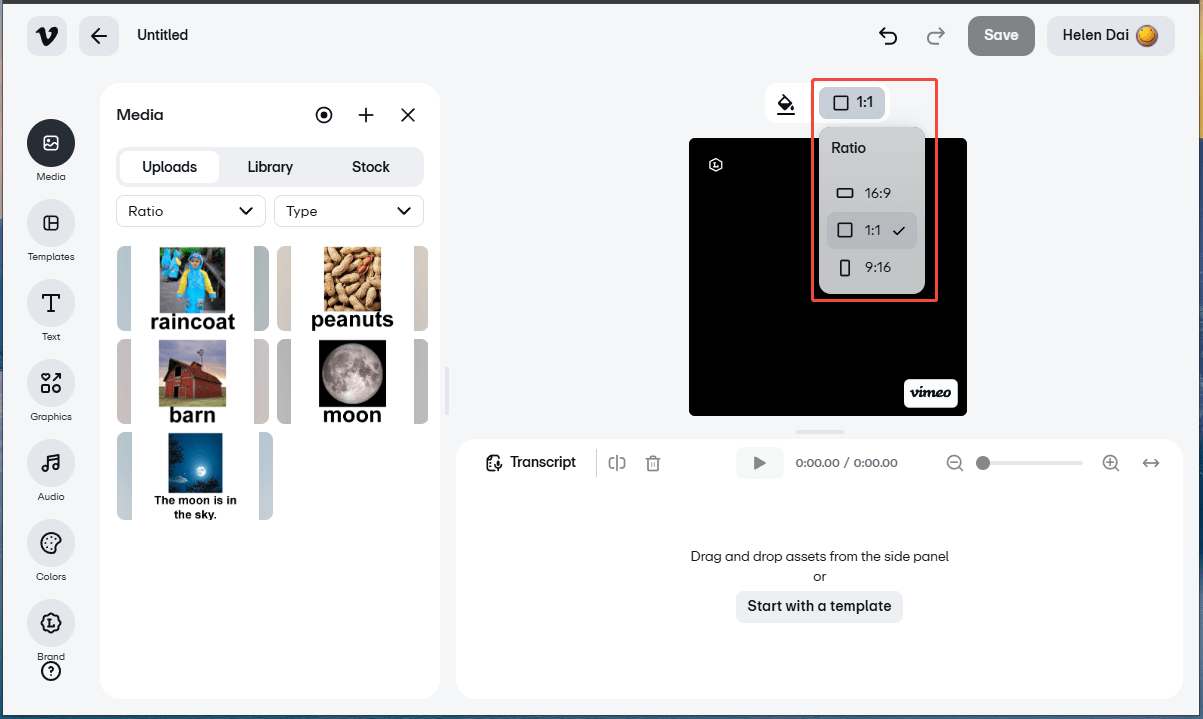Open the Type filter dropdown

348,211
